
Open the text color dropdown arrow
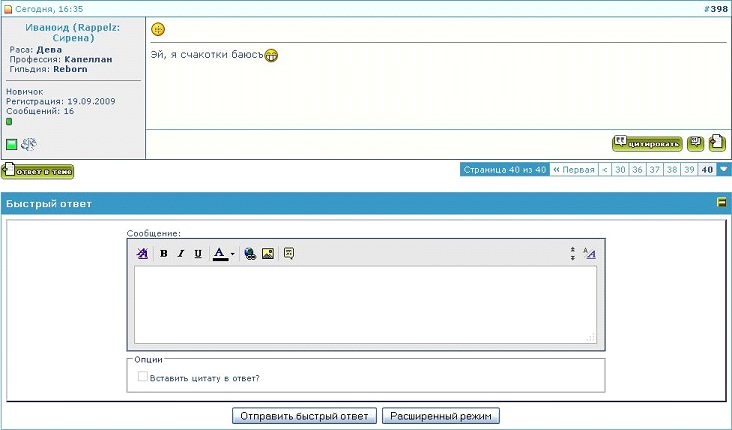(x=232, y=254)
